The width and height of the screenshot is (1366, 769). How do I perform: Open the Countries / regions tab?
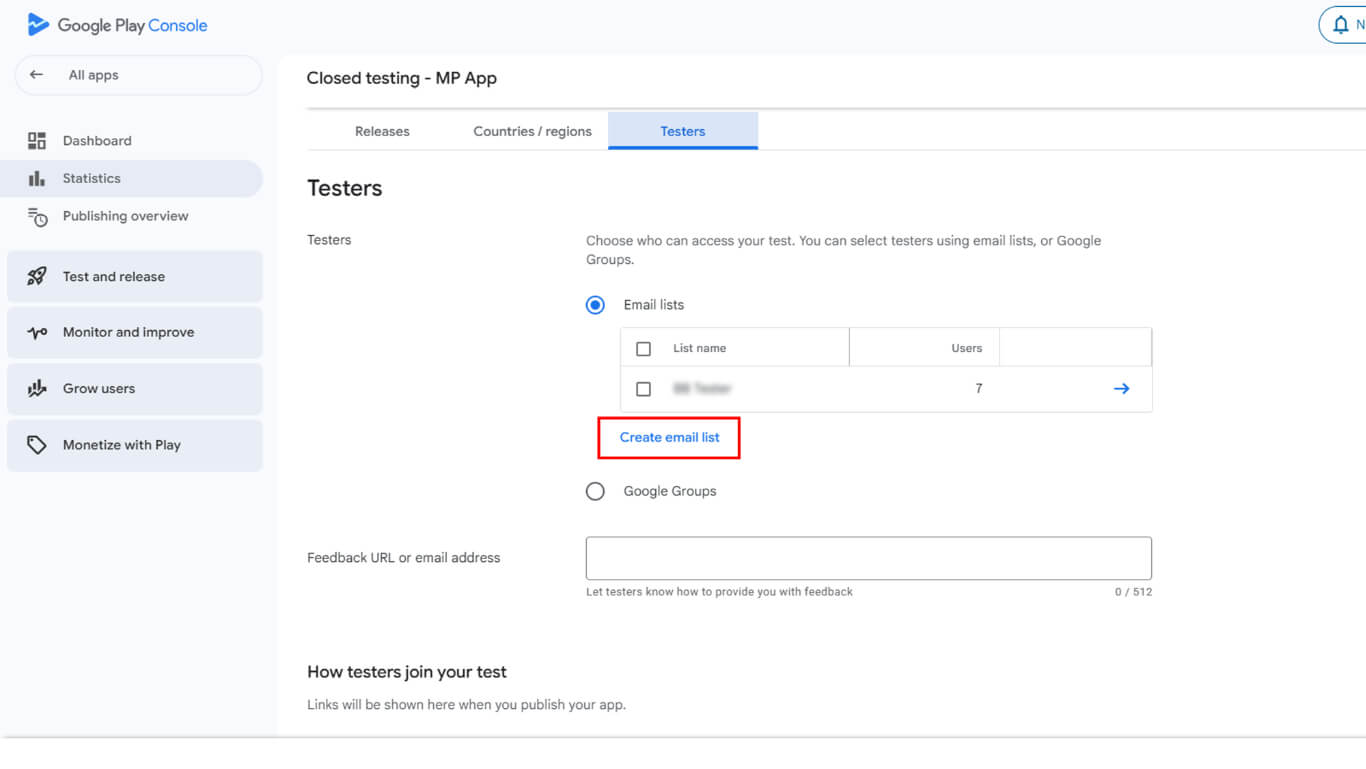532,131
